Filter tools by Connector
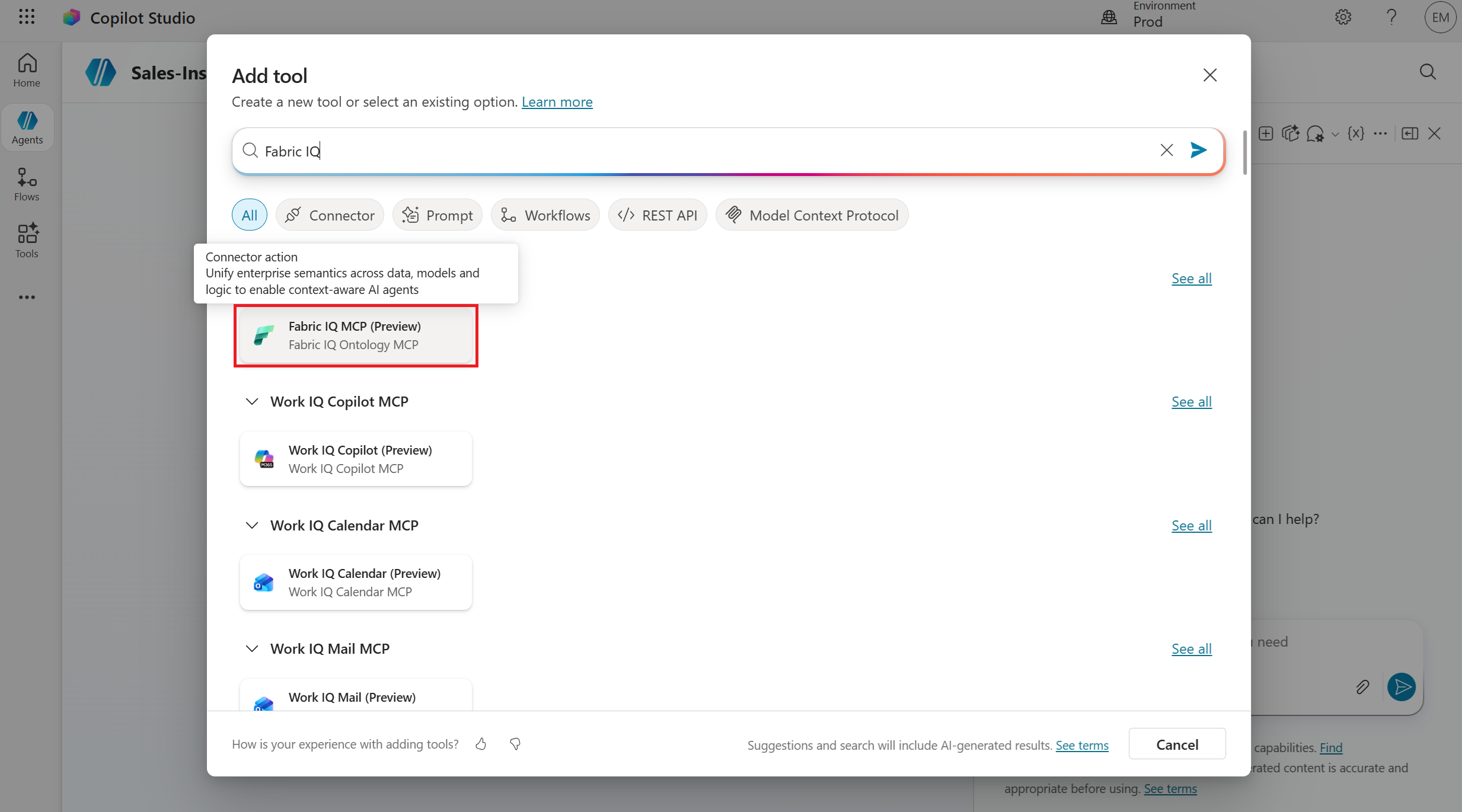 [330, 215]
